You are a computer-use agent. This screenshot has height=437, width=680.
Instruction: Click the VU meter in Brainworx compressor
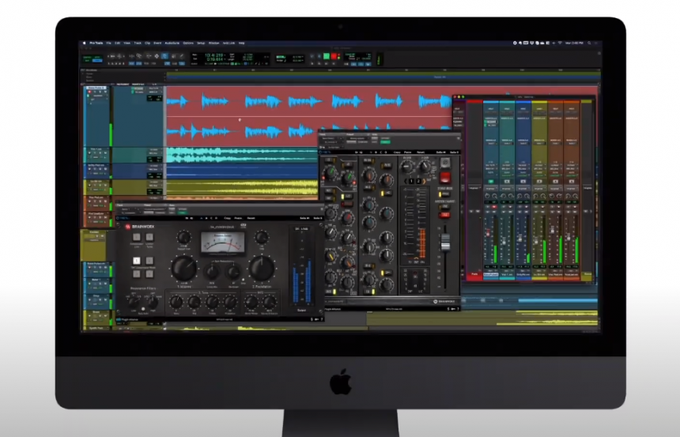click(x=222, y=242)
